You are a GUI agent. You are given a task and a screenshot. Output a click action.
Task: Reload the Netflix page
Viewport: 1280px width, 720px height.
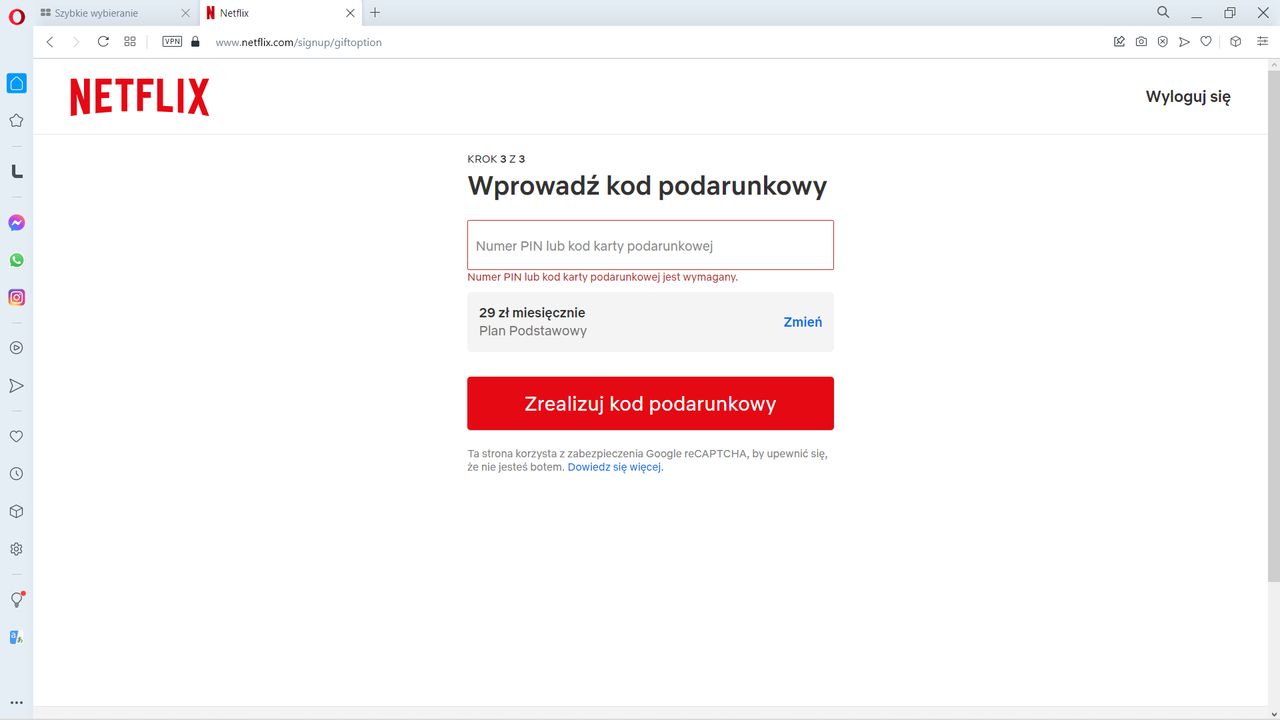[x=103, y=42]
